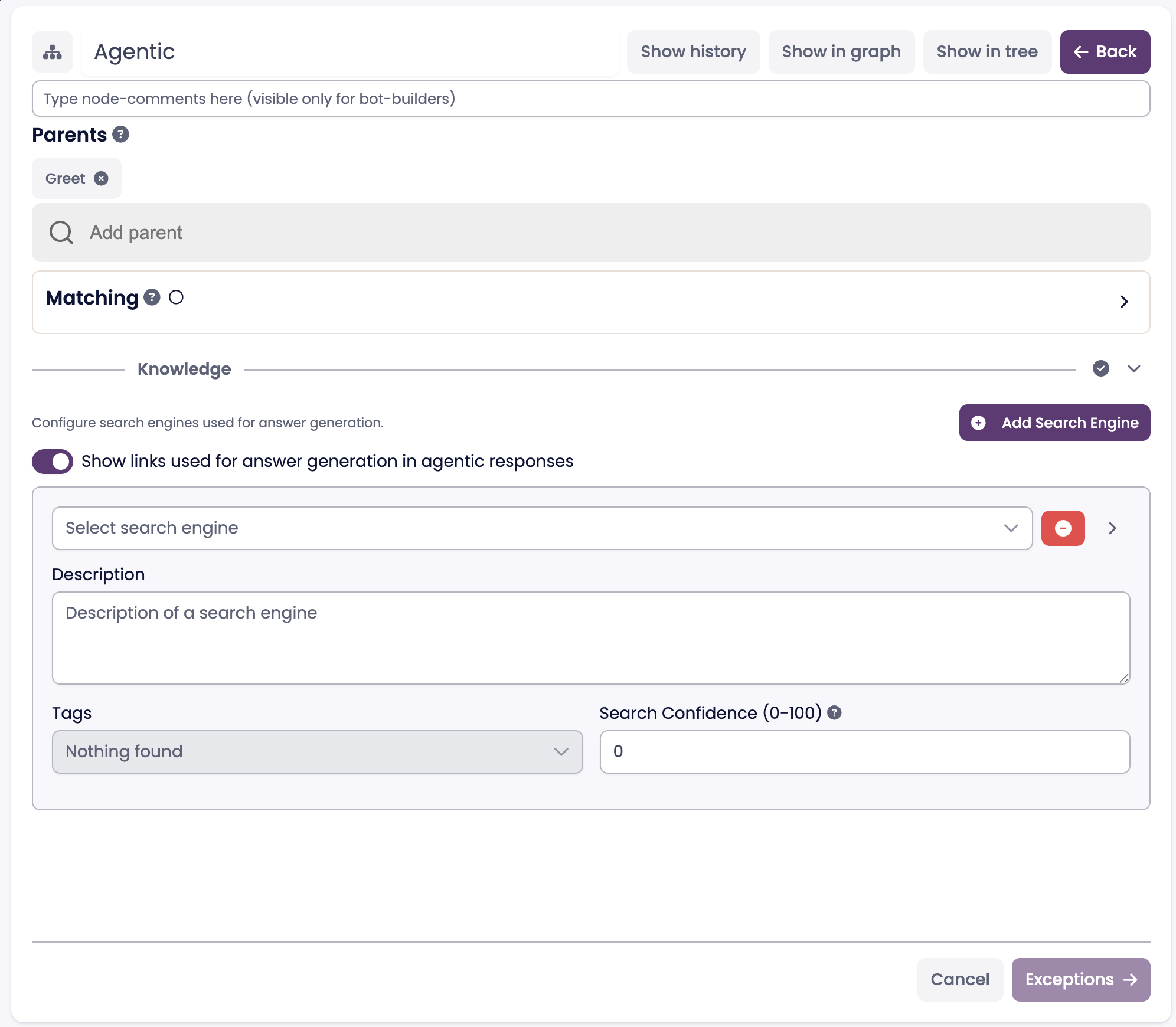The height and width of the screenshot is (1027, 1176).
Task: Click the Search Confidence input field
Action: point(864,751)
